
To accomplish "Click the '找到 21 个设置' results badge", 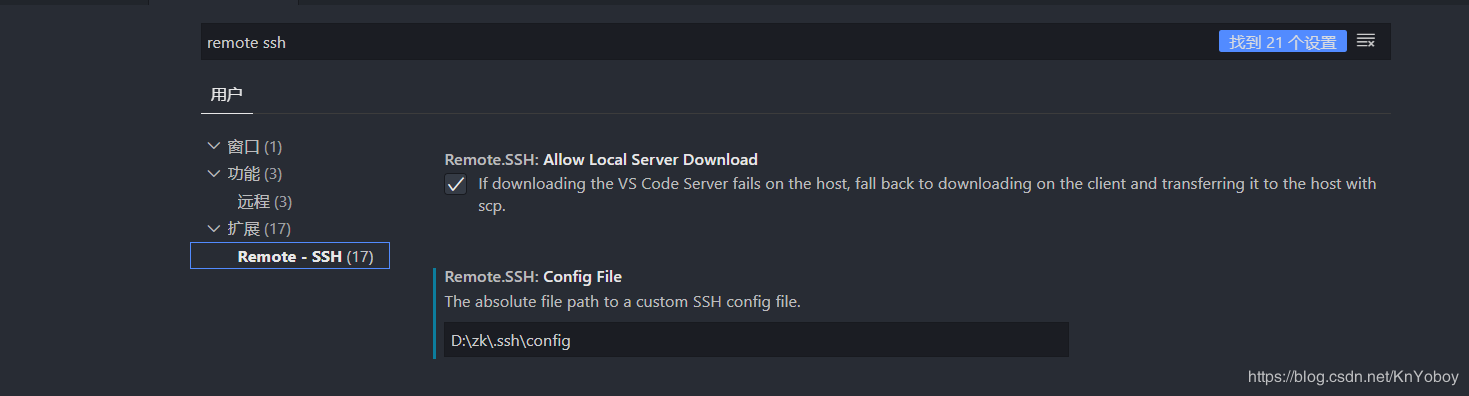I will pos(1282,42).
